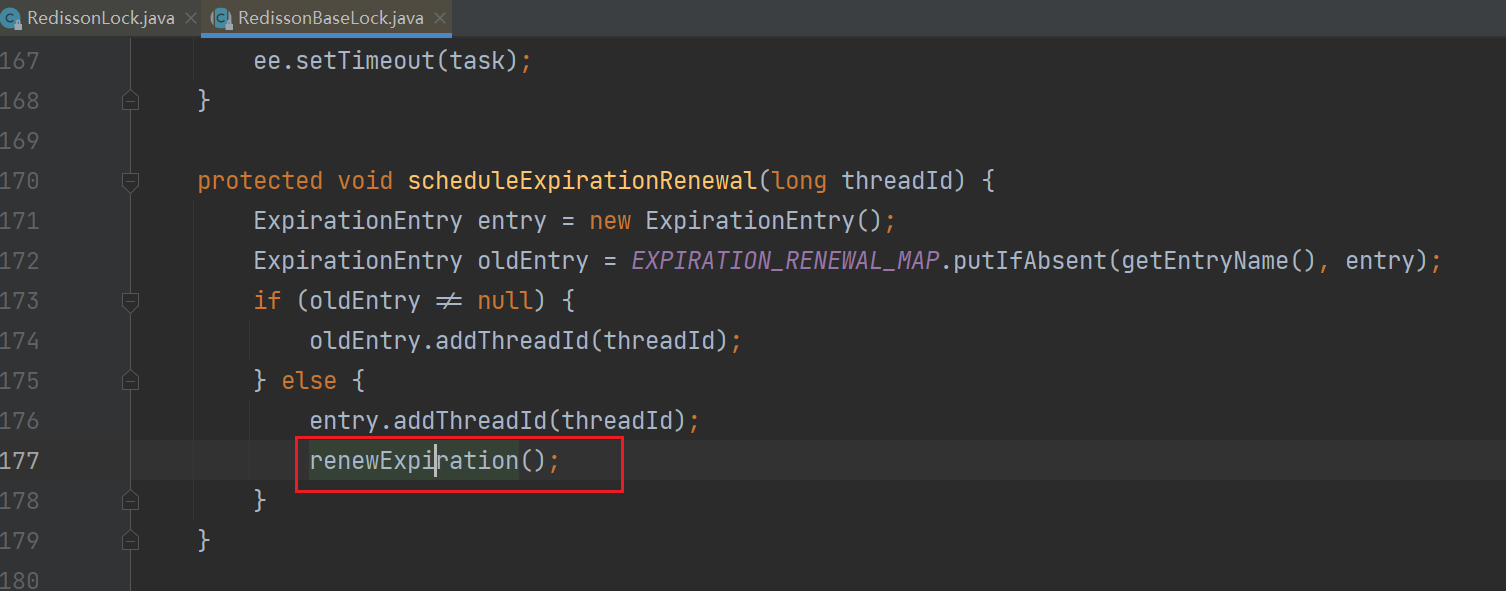The image size is (1506, 591).
Task: Click the RedissonLock.java class file icon
Action: 13,19
